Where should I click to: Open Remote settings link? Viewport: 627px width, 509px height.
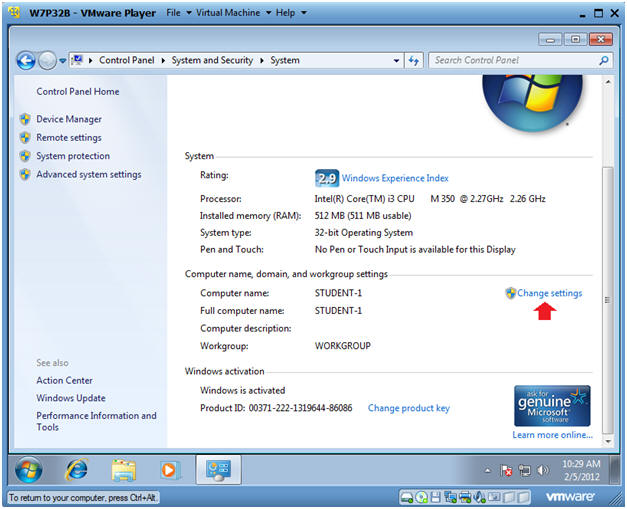[x=69, y=138]
